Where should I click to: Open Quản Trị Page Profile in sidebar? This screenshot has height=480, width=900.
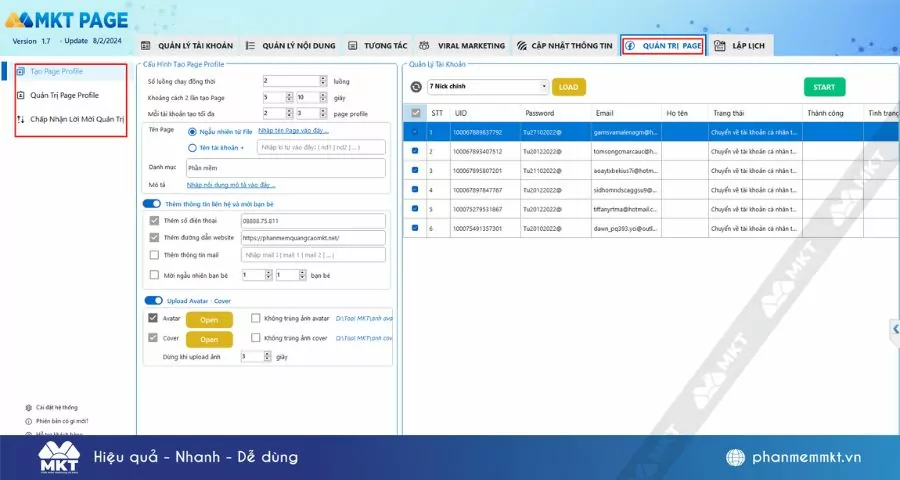point(64,95)
